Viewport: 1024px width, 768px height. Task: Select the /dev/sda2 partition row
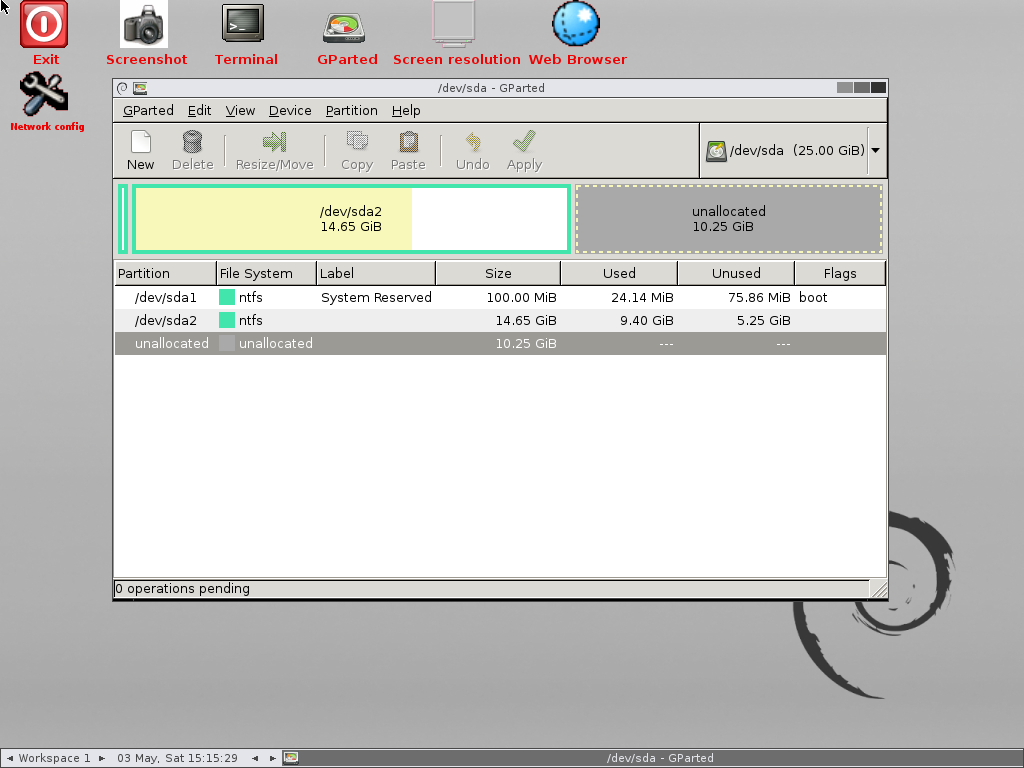click(x=500, y=321)
